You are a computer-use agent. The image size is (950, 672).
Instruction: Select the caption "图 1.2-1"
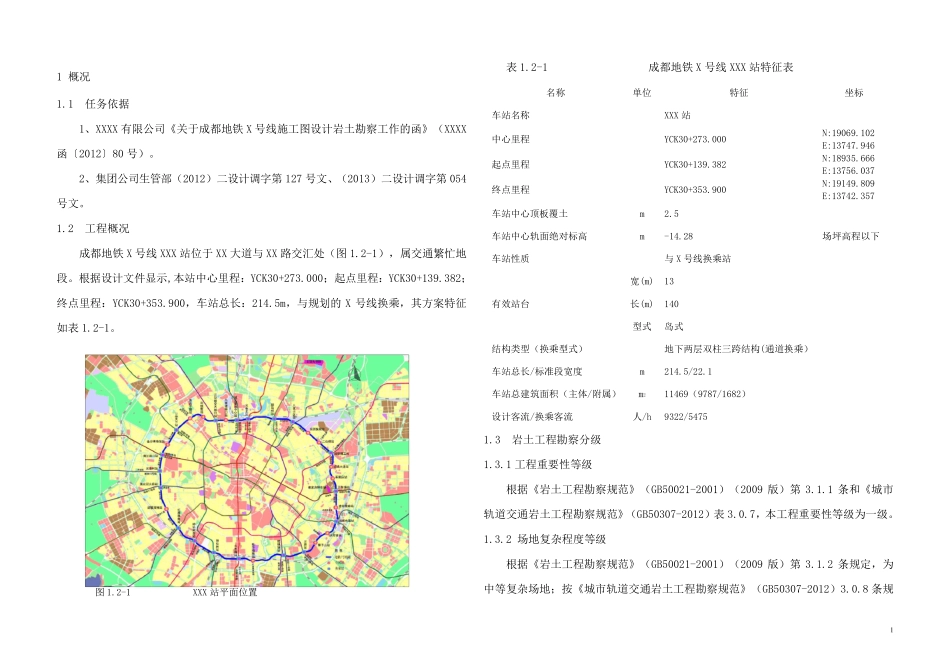[x=113, y=593]
